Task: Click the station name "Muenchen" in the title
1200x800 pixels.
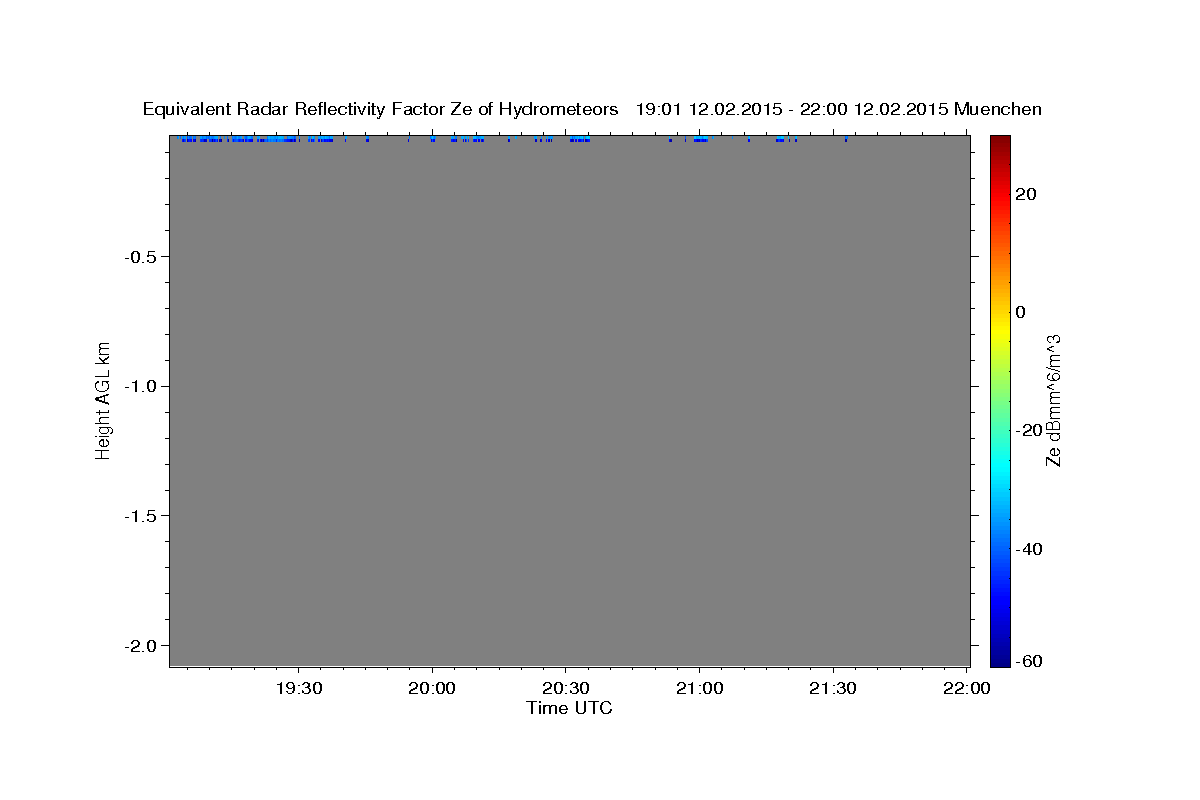Action: tap(998, 109)
